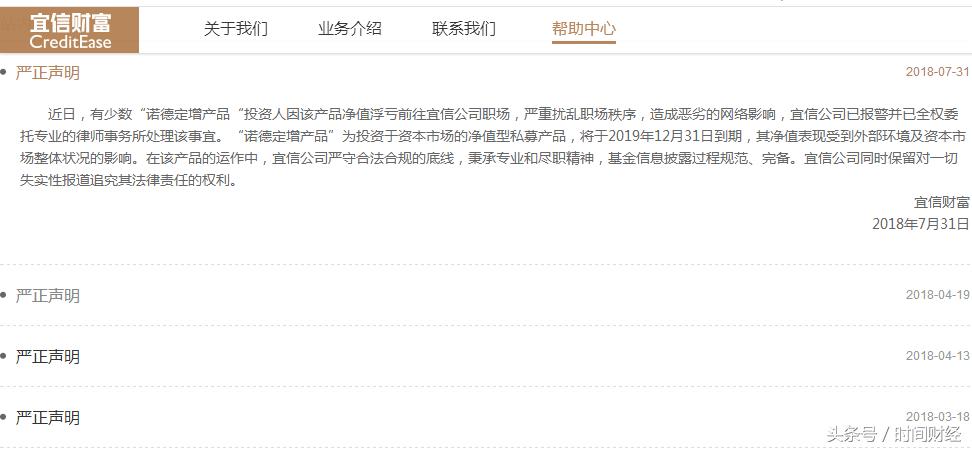The image size is (972, 449).
Task: Click the date 2018-07-31
Action: pyautogui.click(x=937, y=72)
